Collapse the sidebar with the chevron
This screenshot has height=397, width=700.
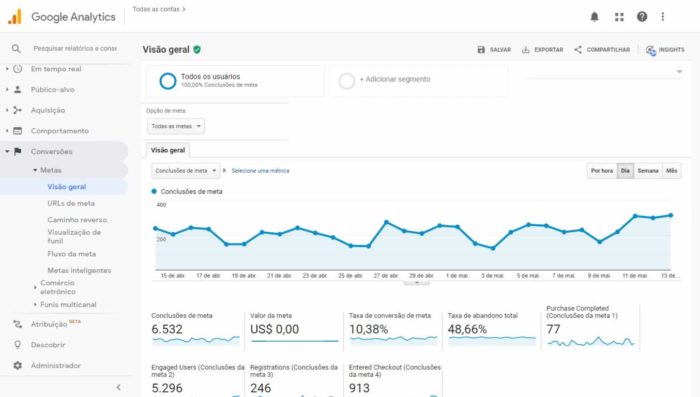(x=118, y=387)
